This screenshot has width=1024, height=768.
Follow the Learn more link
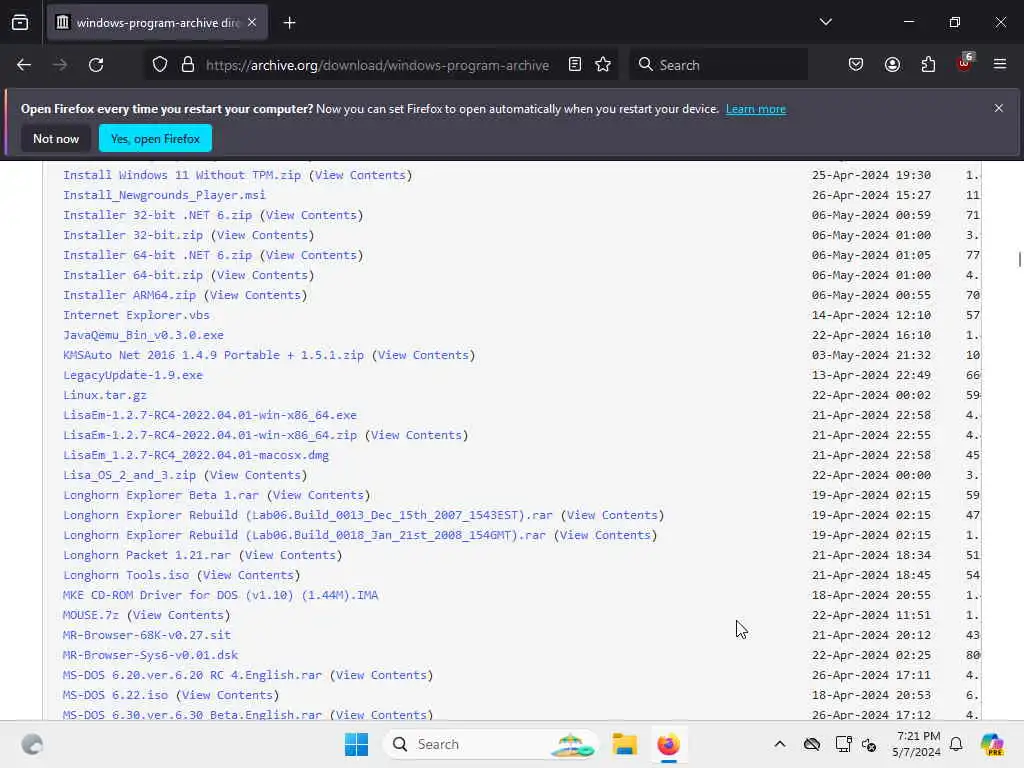coord(756,109)
